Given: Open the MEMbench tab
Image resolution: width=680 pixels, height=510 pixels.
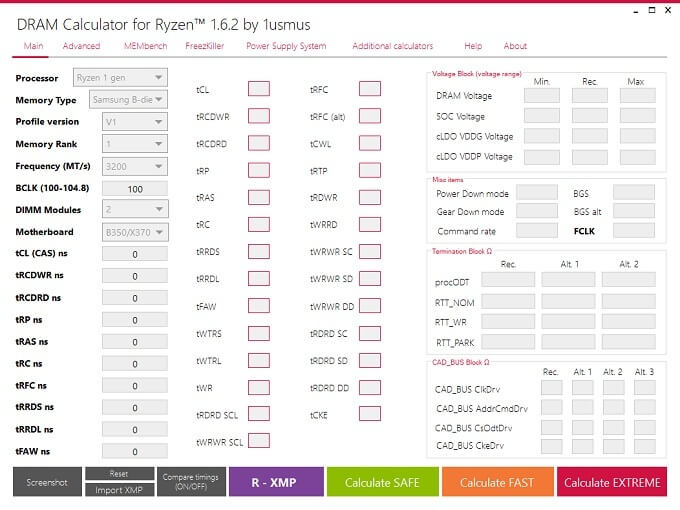Looking at the screenshot, I should 145,46.
